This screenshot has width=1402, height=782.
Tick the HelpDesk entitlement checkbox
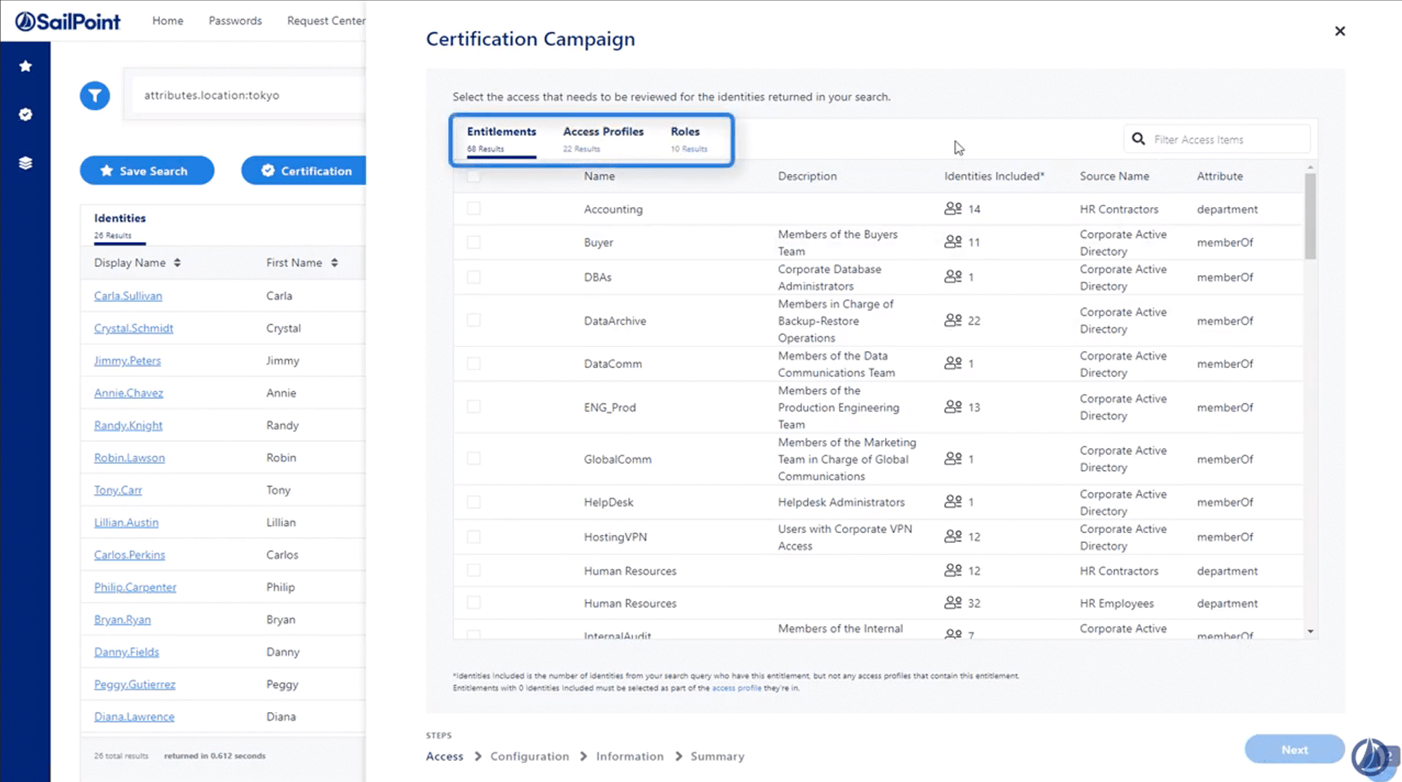coord(474,502)
